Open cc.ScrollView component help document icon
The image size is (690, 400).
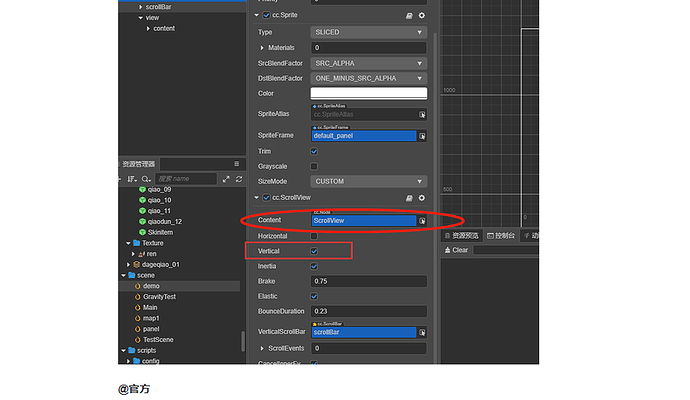click(x=409, y=198)
